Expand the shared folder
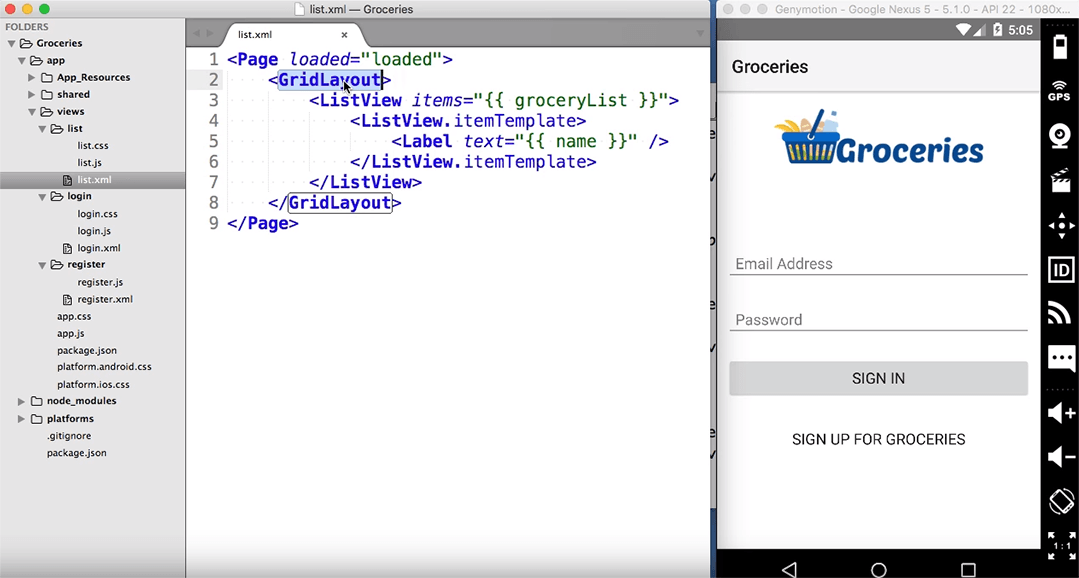 coord(32,94)
